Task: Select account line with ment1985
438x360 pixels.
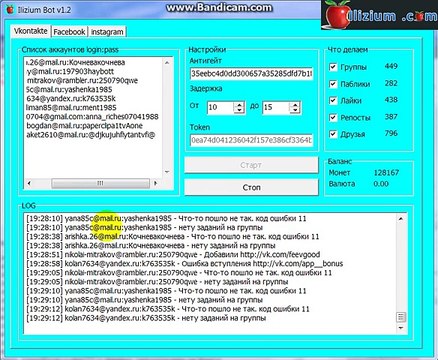Action: tap(71, 108)
